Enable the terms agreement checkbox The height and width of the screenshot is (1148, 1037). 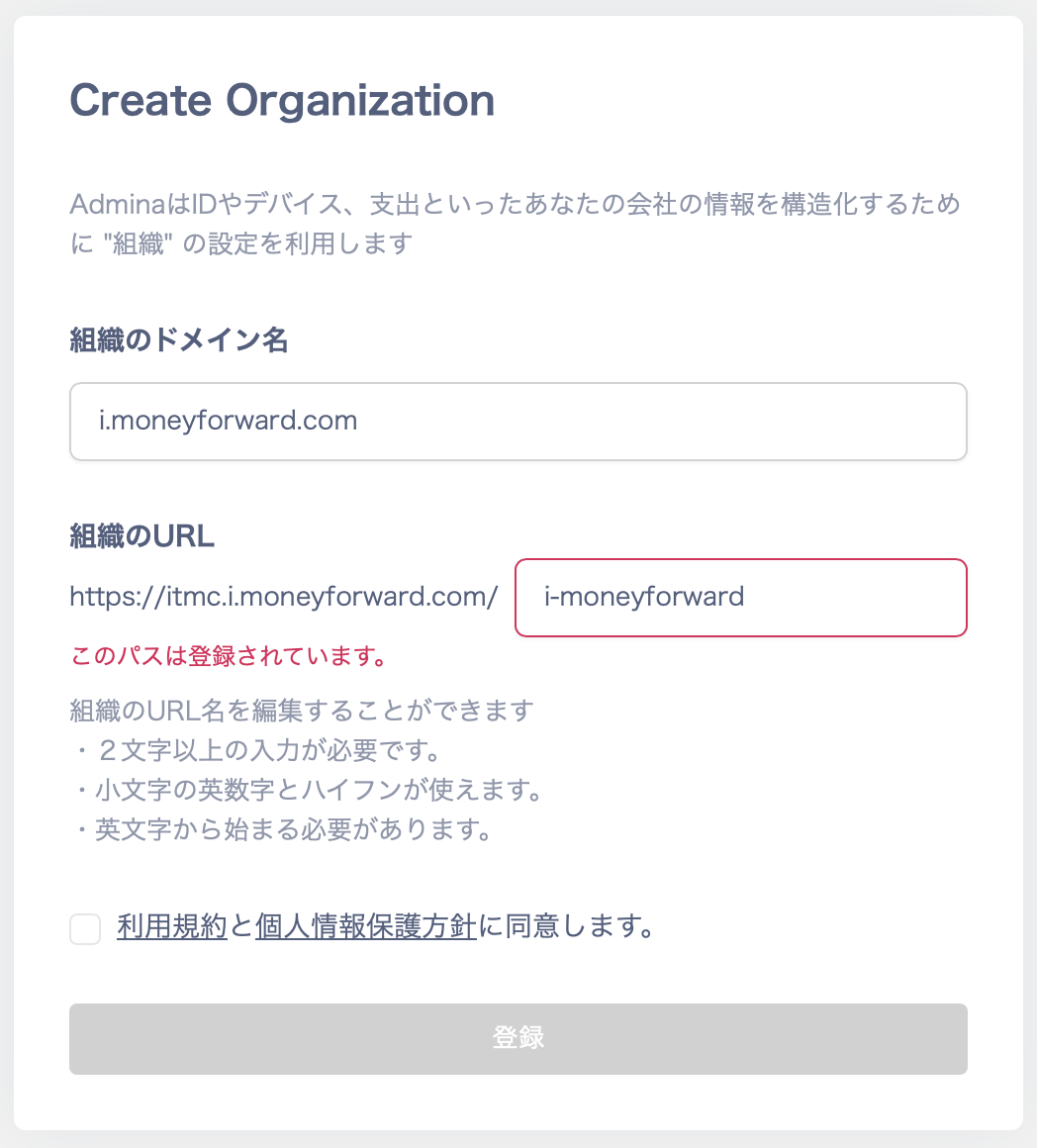(x=85, y=929)
